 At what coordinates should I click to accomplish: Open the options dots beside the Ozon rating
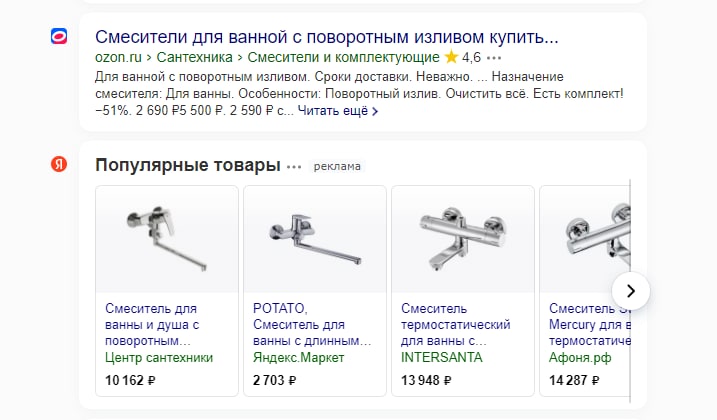pos(494,58)
